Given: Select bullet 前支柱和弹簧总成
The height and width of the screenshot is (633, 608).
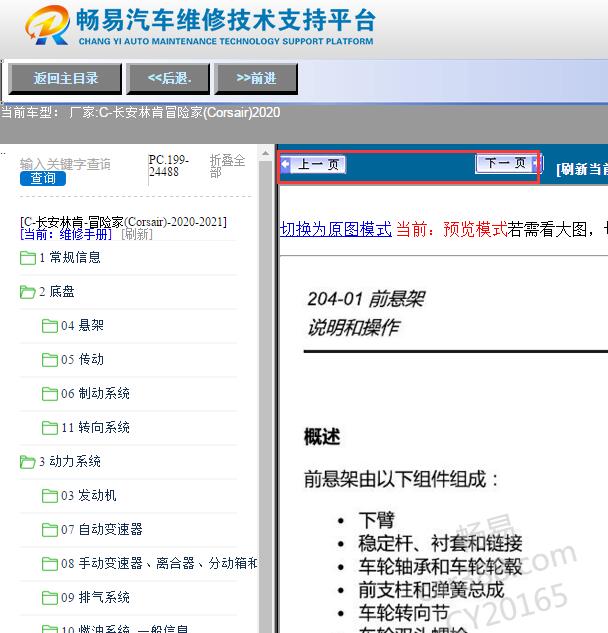Looking at the screenshot, I should pos(431,590).
